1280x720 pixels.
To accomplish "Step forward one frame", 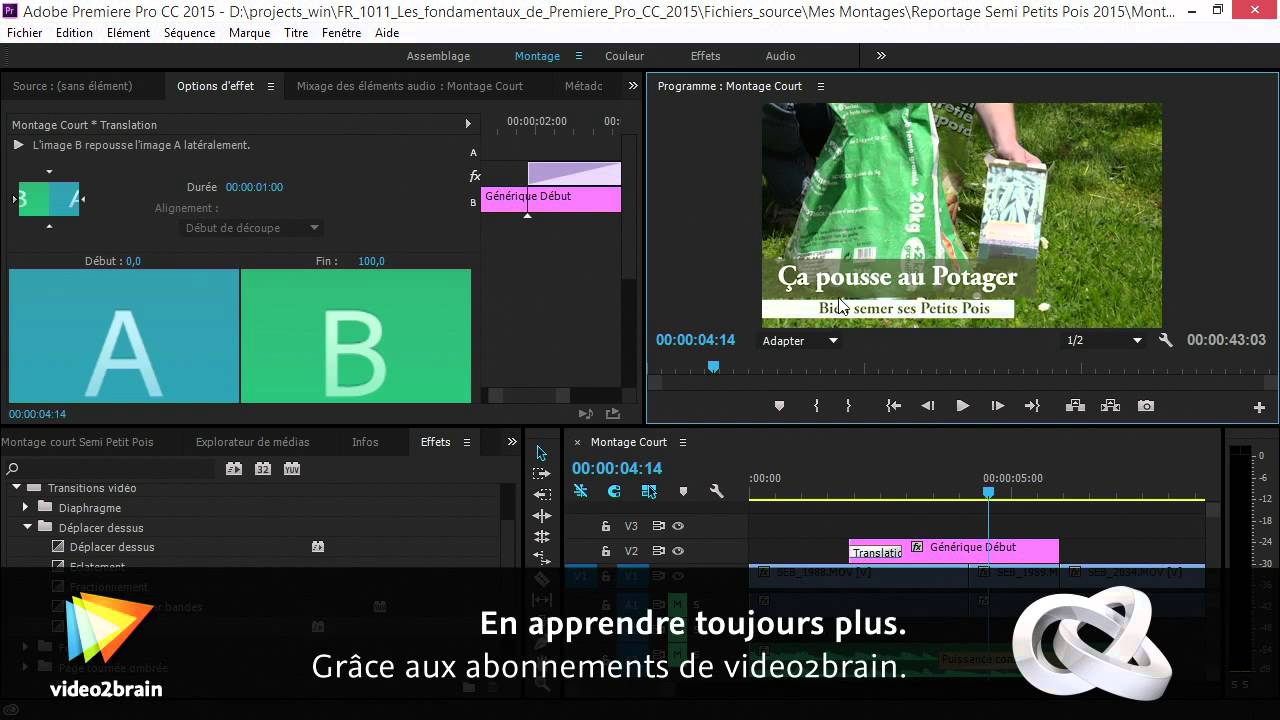I will pyautogui.click(x=997, y=406).
